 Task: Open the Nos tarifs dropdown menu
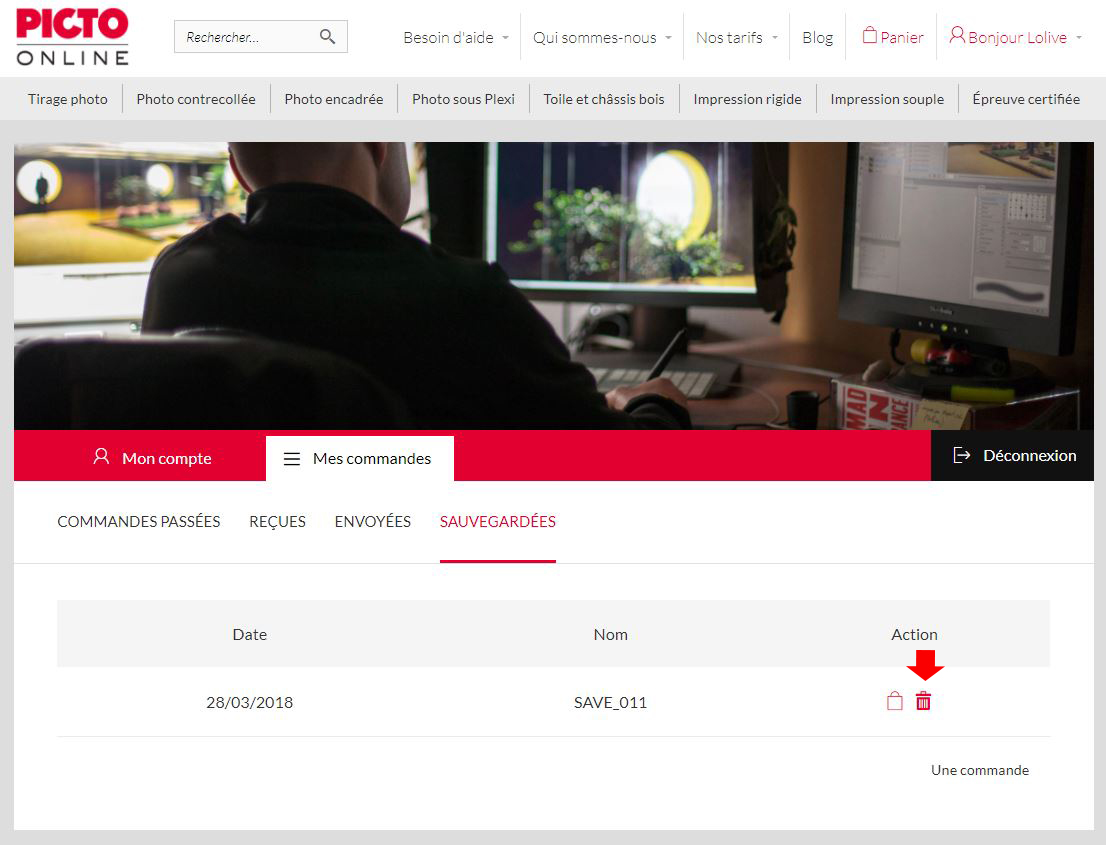[x=736, y=37]
